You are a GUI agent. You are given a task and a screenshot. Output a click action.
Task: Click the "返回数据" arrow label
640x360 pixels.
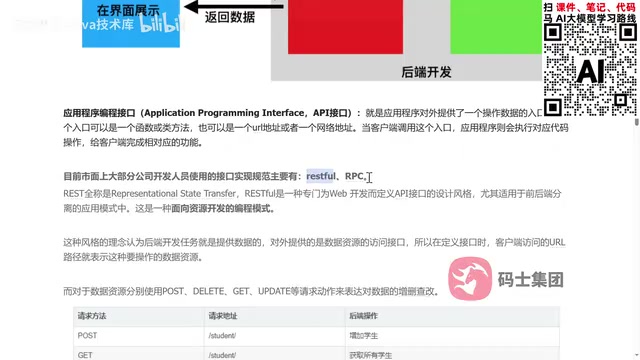click(230, 17)
